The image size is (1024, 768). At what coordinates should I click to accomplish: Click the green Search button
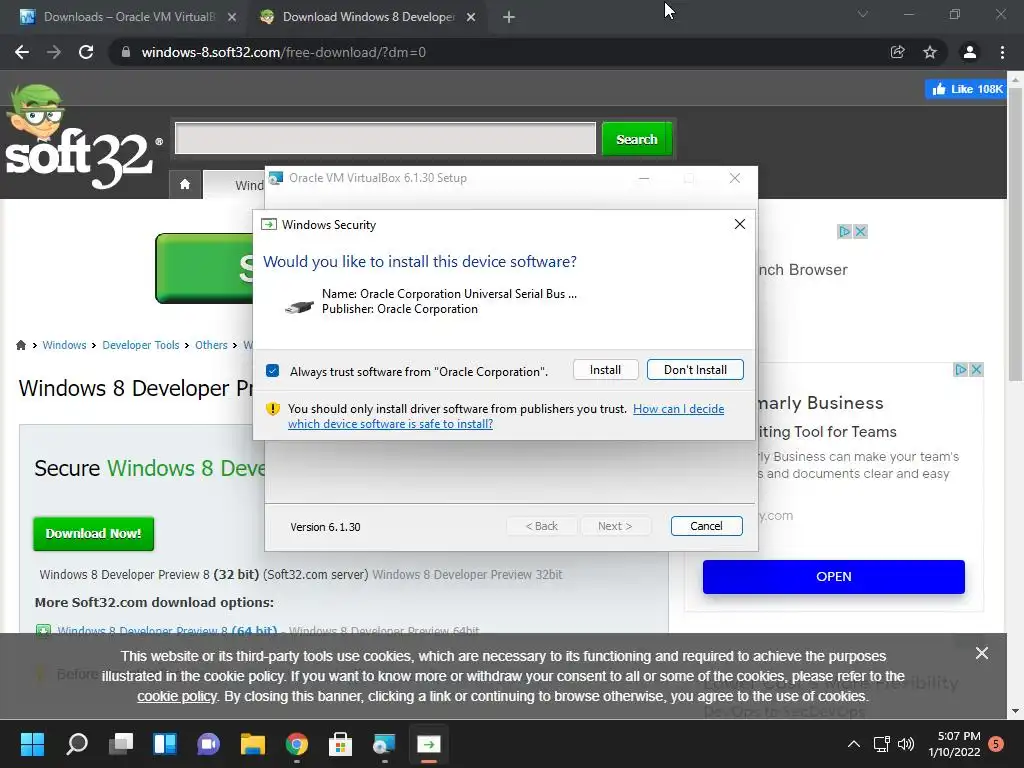click(x=637, y=139)
